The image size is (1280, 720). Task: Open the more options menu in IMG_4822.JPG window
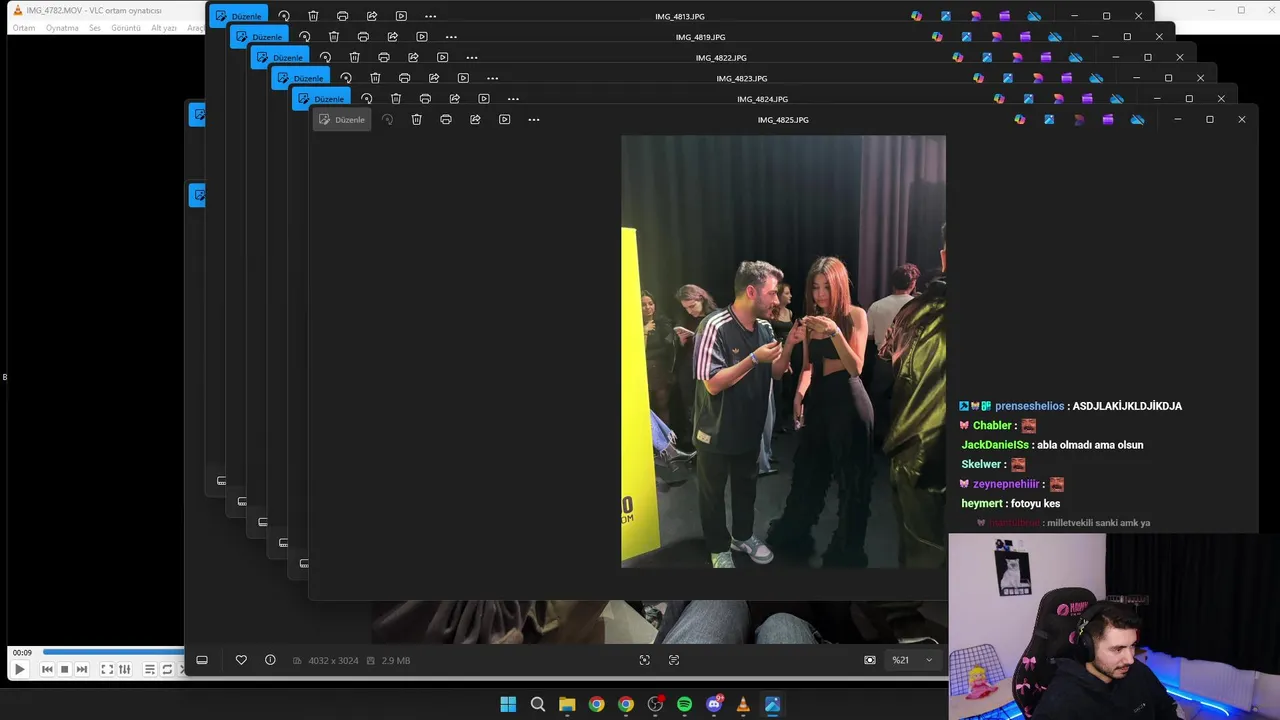[x=472, y=58]
